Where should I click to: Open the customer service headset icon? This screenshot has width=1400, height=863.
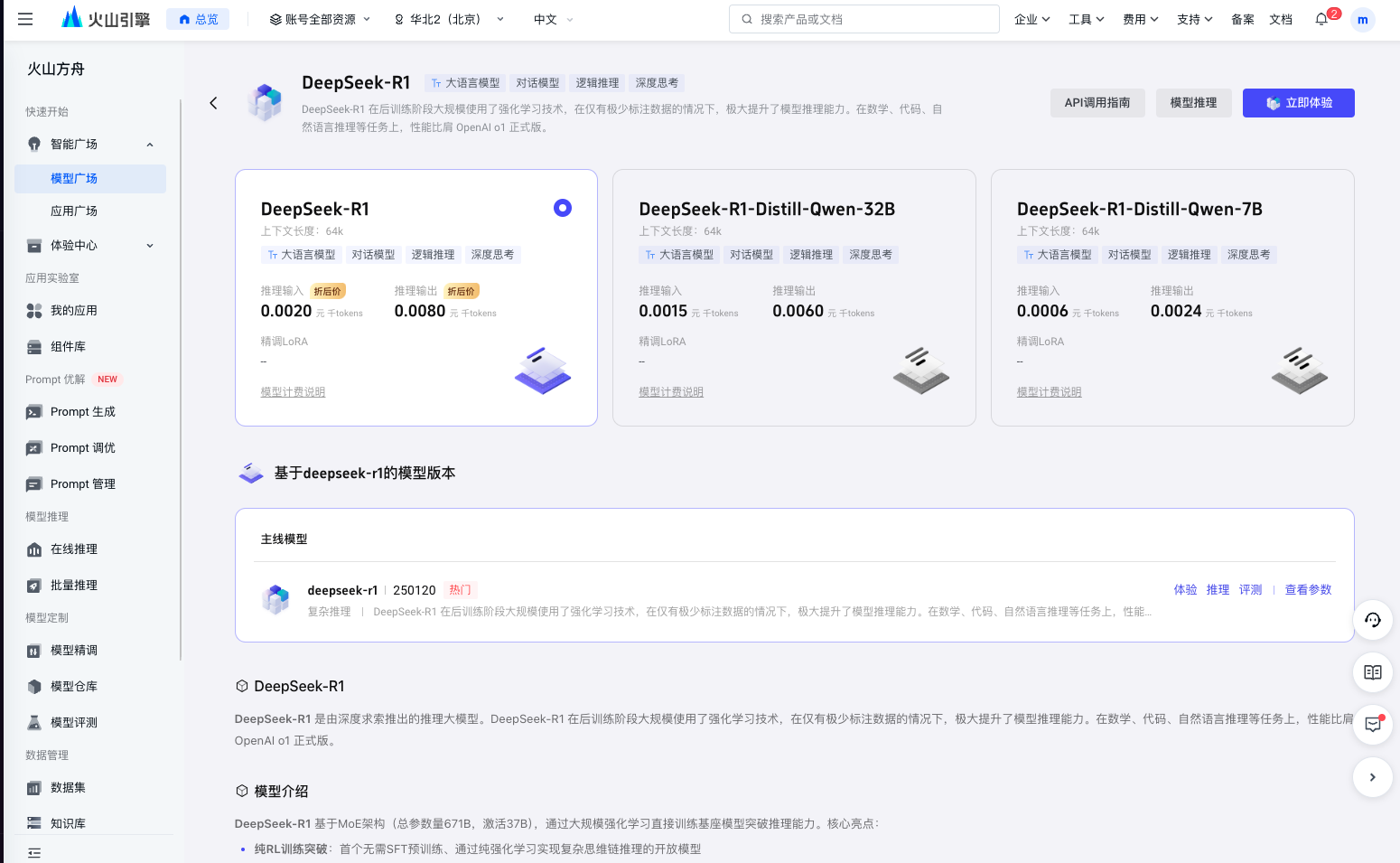[1373, 620]
